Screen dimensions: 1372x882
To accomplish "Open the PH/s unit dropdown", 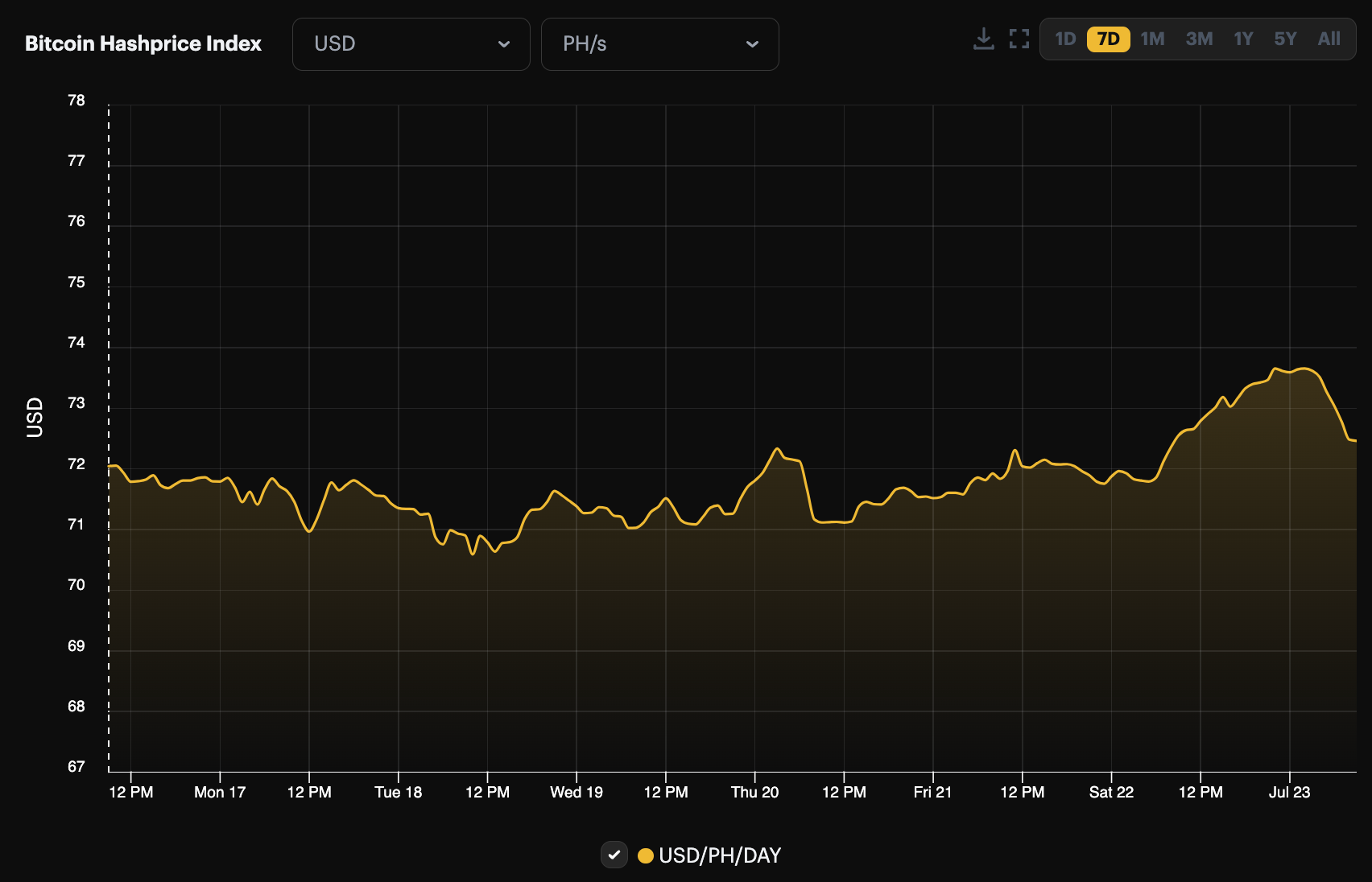I will pos(660,44).
